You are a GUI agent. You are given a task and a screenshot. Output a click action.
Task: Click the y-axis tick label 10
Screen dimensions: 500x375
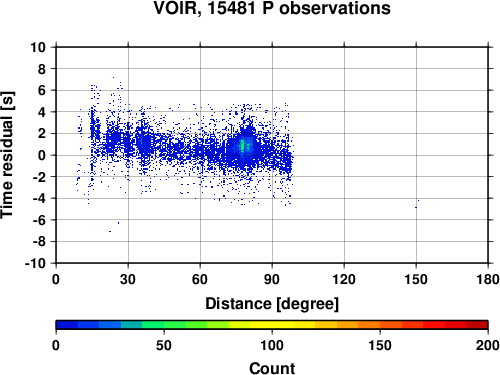click(x=38, y=47)
